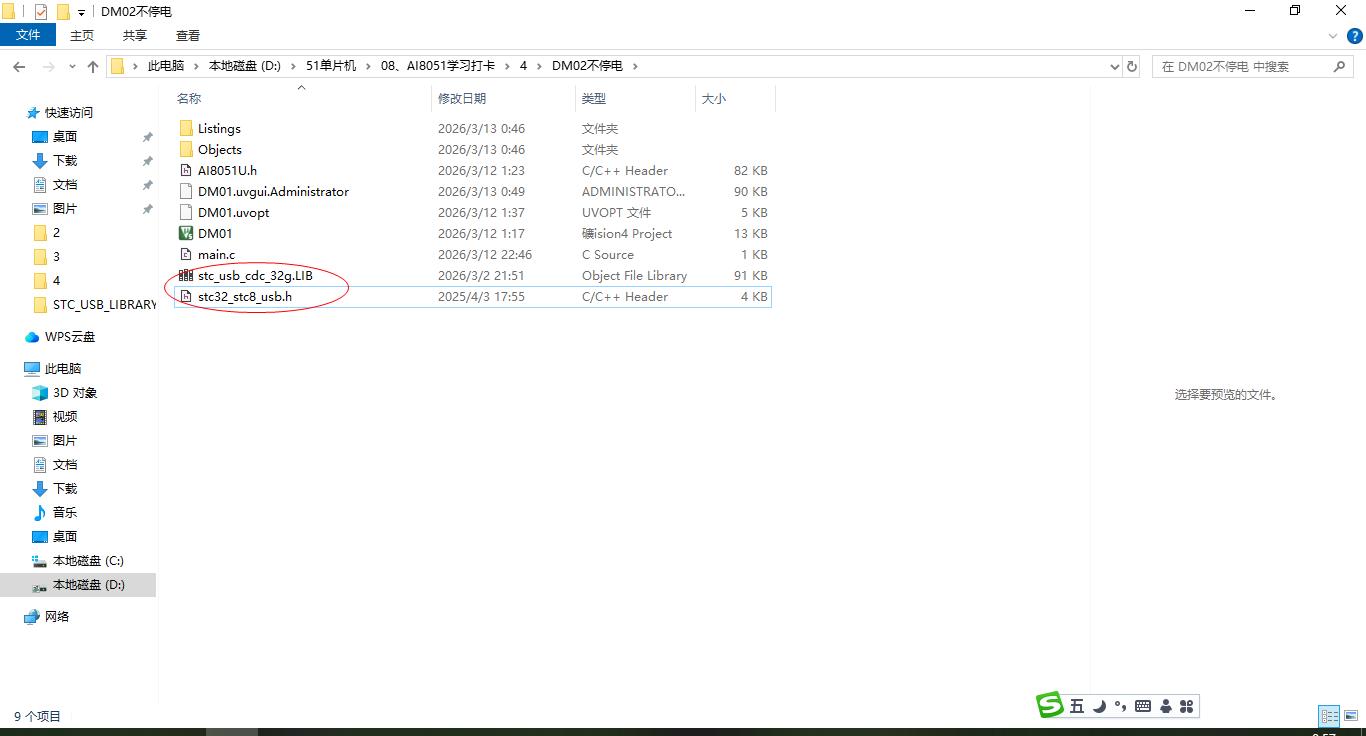Screen dimensions: 1366x736
Task: Toggle the 五 input mode on IME bar
Action: click(1077, 706)
